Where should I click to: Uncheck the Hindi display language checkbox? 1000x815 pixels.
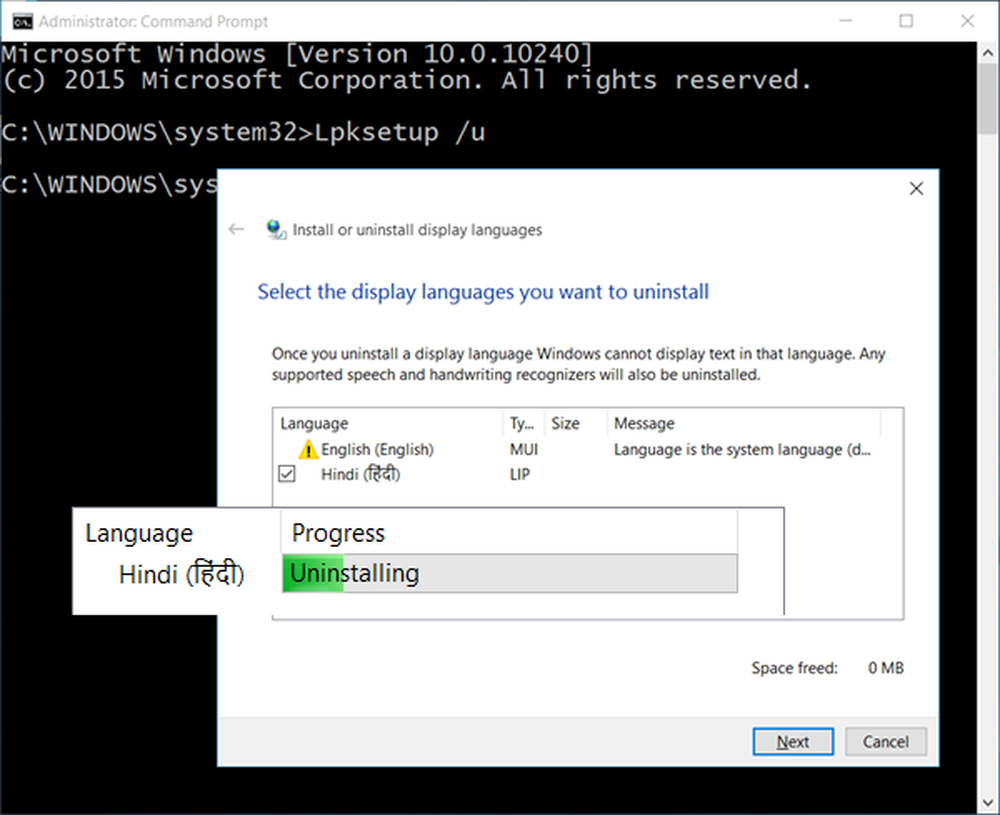point(286,474)
